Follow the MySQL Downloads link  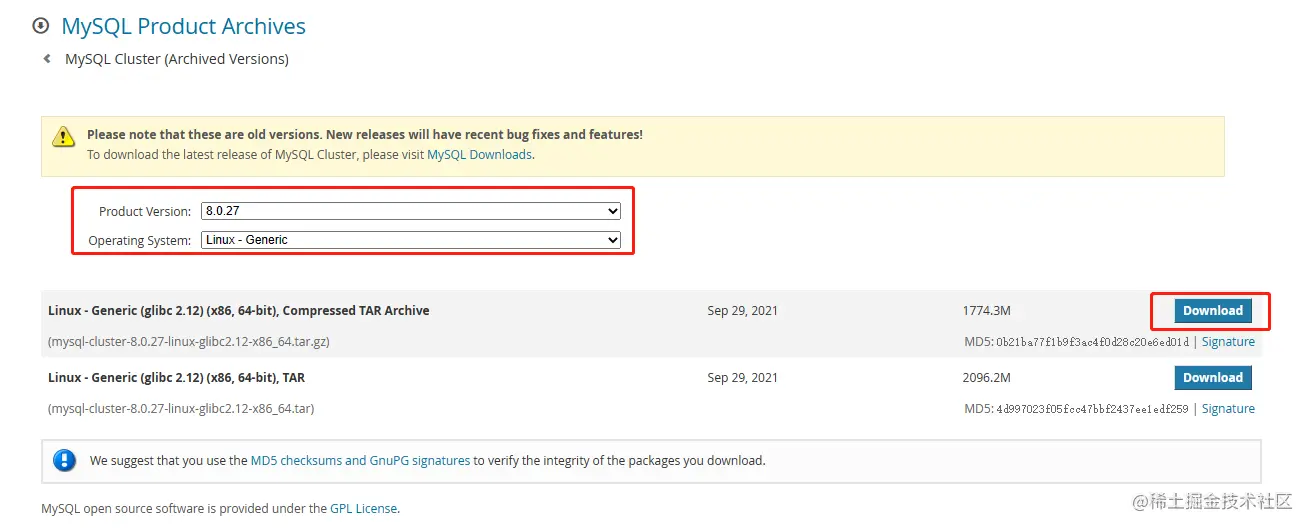(479, 155)
